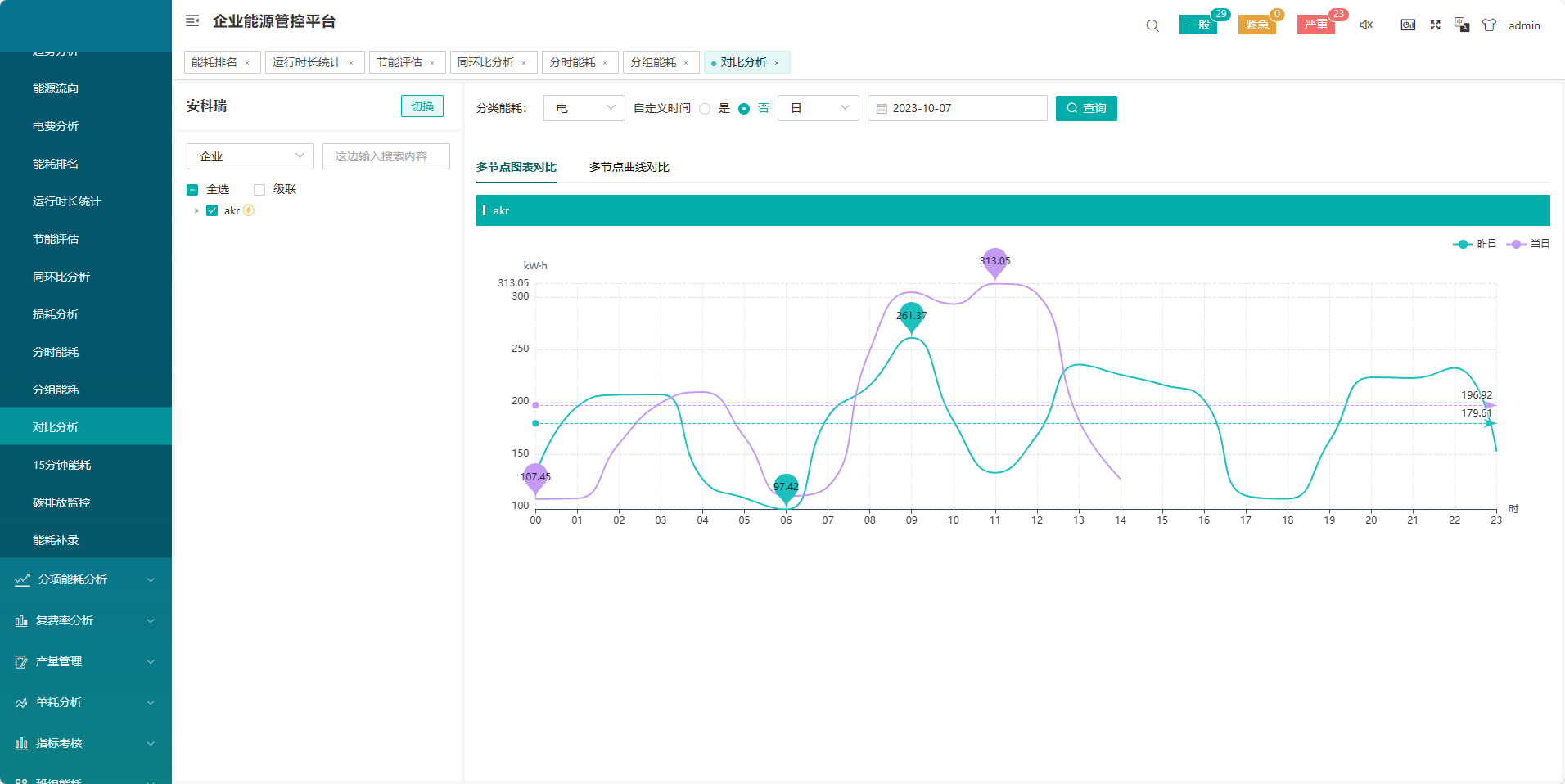Collapse the sidebar with the hamburger icon
Image resolution: width=1565 pixels, height=784 pixels.
tap(192, 21)
